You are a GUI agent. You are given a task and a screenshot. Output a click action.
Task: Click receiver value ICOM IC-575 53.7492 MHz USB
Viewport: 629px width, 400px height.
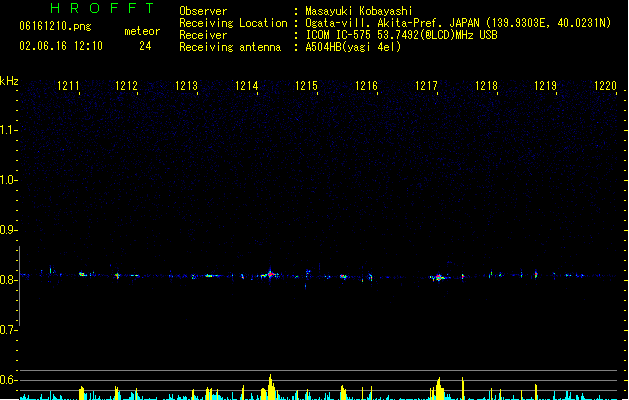click(x=402, y=35)
